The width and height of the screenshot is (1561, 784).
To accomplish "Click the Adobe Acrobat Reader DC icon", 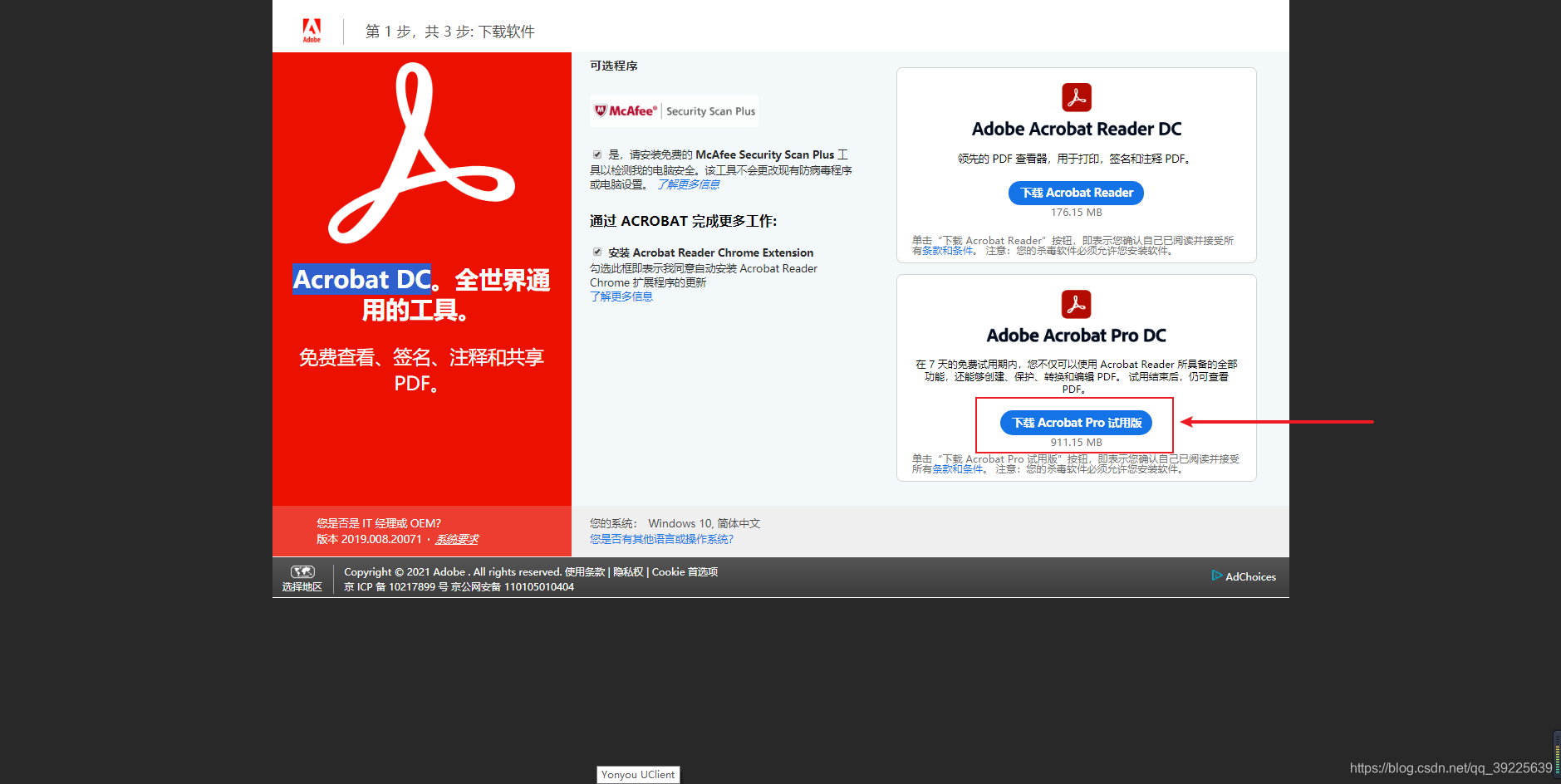I will [1077, 97].
